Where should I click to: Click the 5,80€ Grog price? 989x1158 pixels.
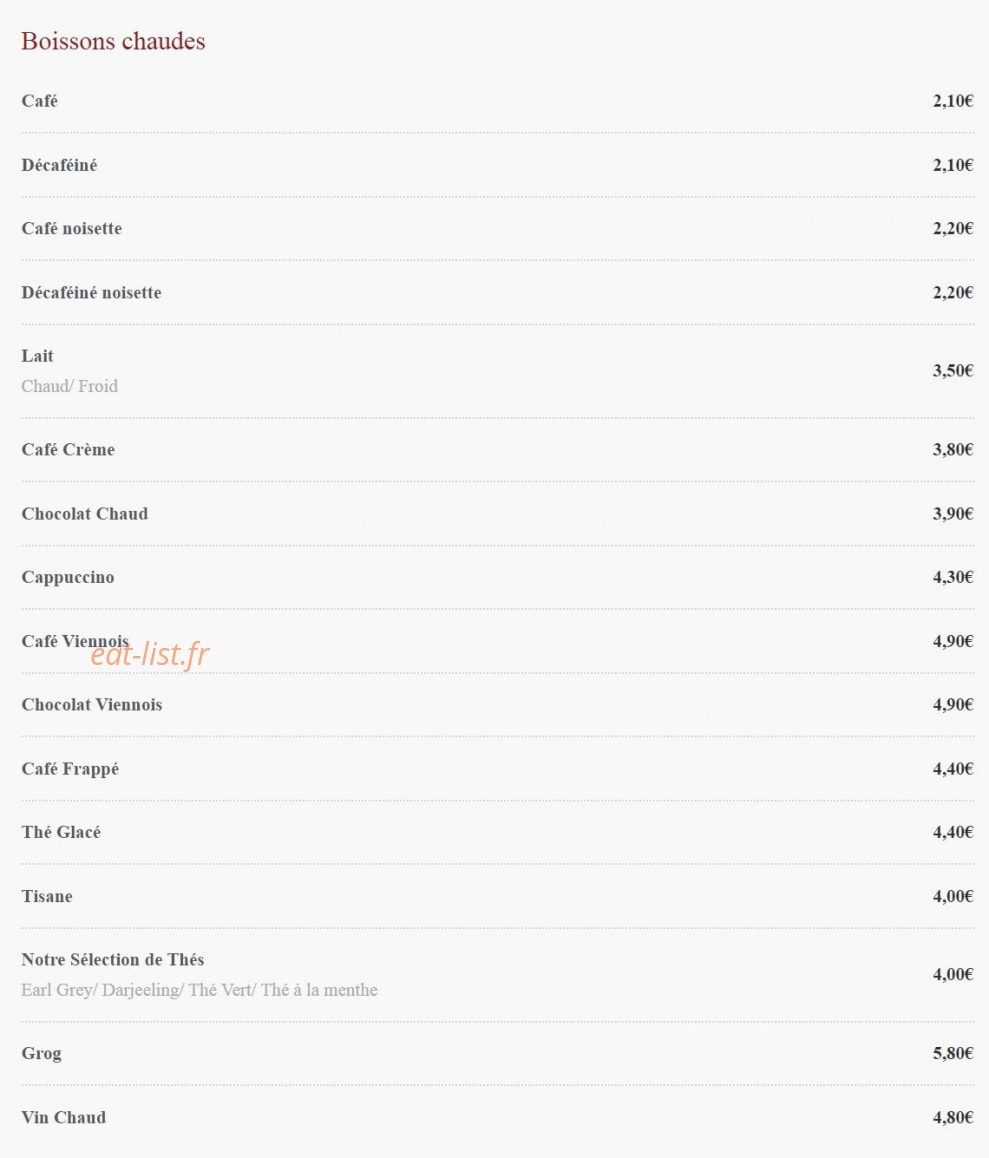tap(953, 1053)
